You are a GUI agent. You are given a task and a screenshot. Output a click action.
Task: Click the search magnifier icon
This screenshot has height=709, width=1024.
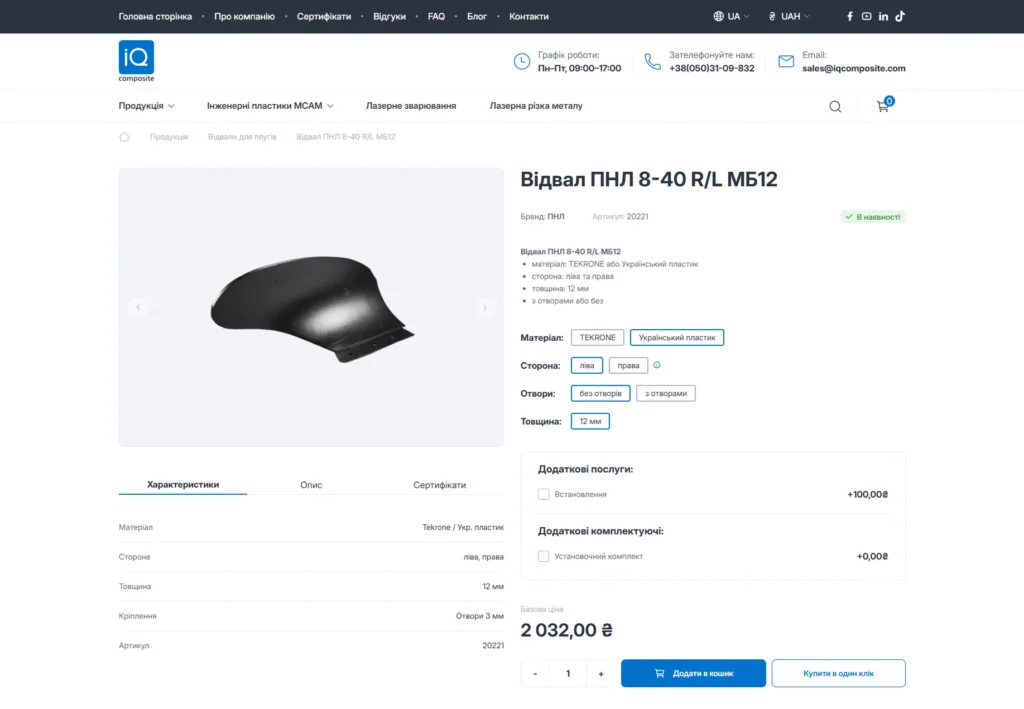coord(835,106)
